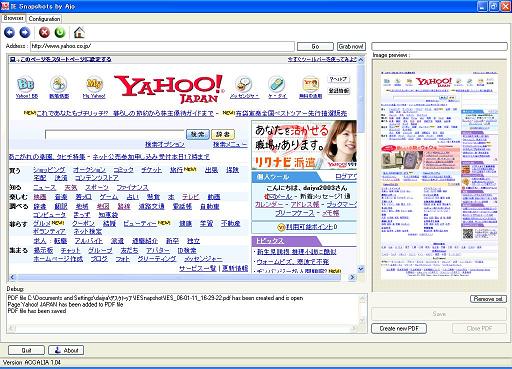Screen dimensions: 512x369
Task: Click the web page scroll up arrow
Action: click(x=361, y=60)
